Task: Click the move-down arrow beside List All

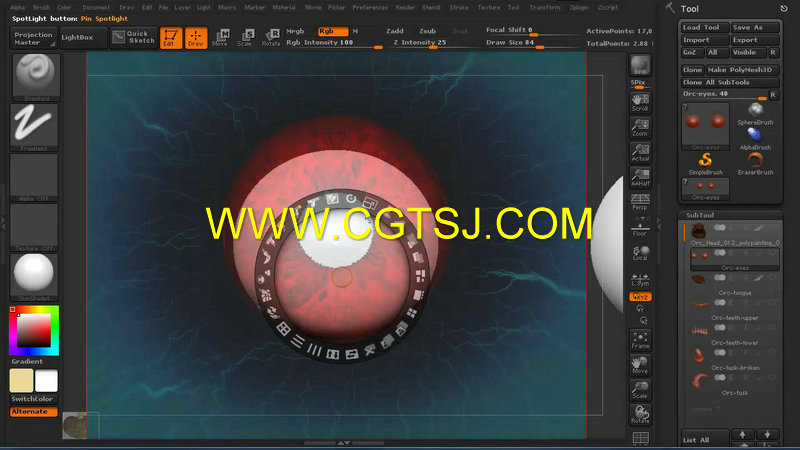Action: [767, 434]
